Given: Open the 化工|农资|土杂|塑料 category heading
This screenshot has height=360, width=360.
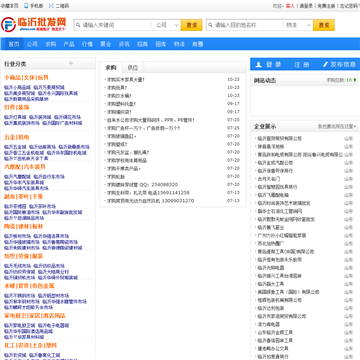Looking at the screenshot, I should [x=30, y=345].
